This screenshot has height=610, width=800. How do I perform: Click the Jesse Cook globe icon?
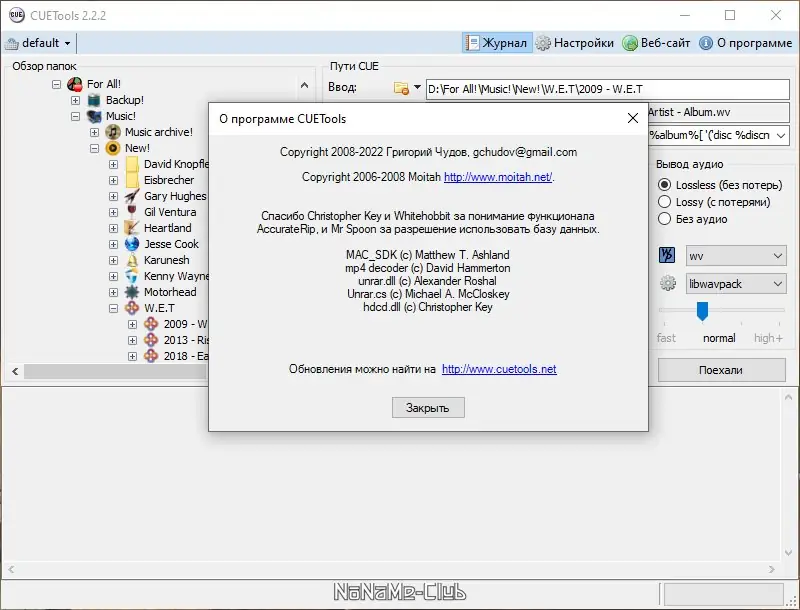(x=132, y=244)
